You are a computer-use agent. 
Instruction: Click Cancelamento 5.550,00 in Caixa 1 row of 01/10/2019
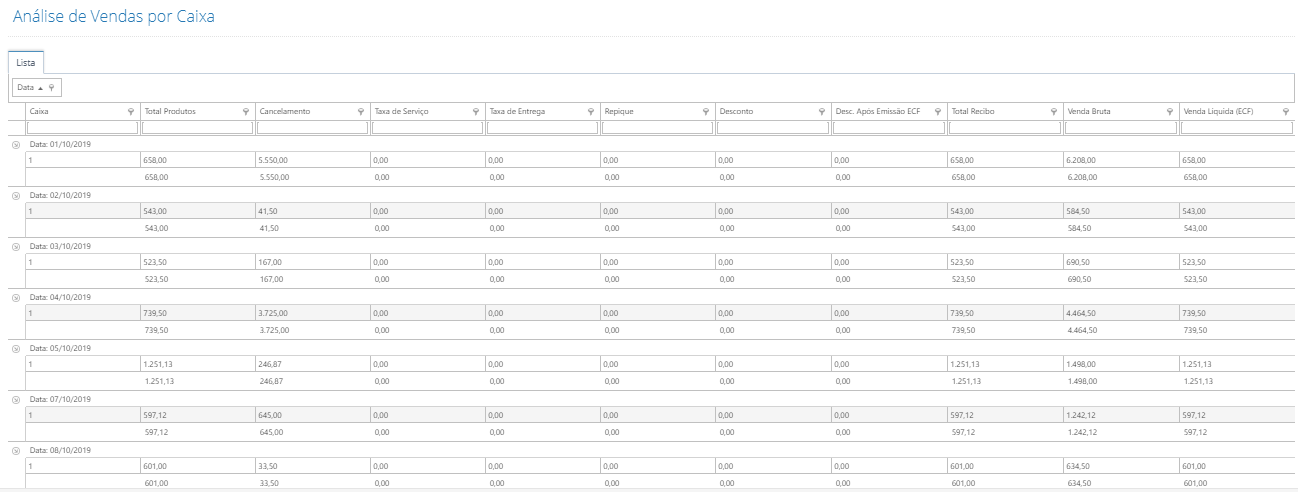(x=274, y=160)
